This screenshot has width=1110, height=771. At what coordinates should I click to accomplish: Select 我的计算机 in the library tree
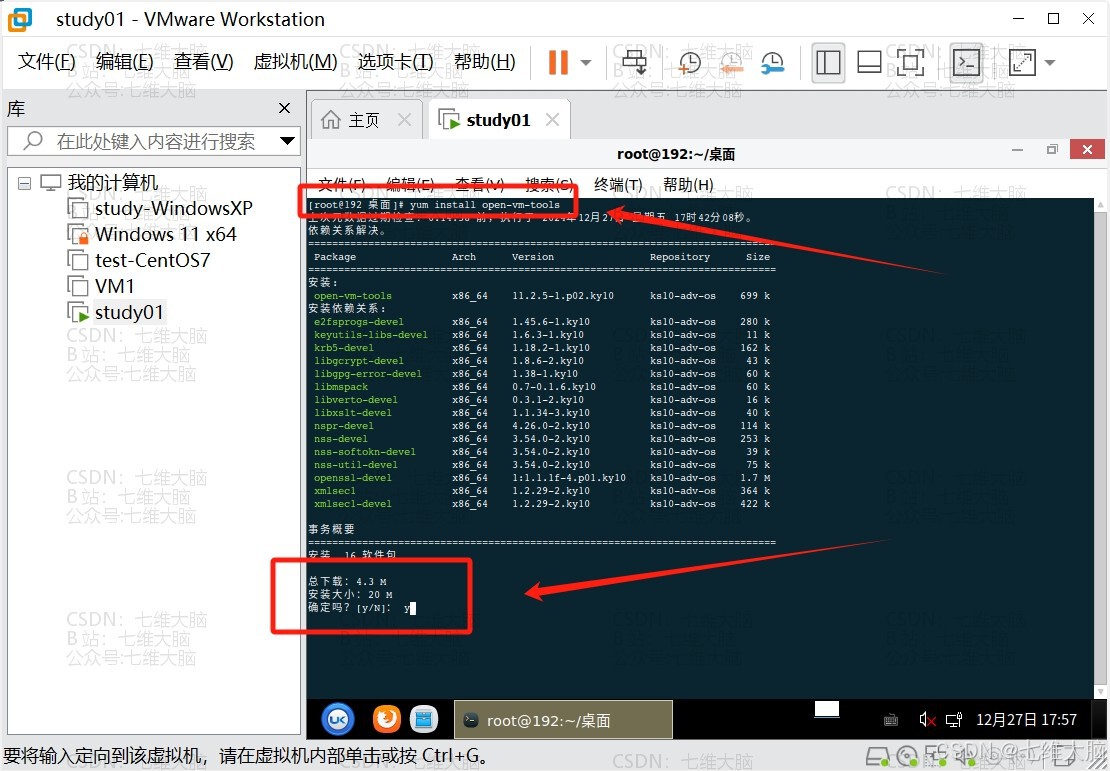click(113, 183)
